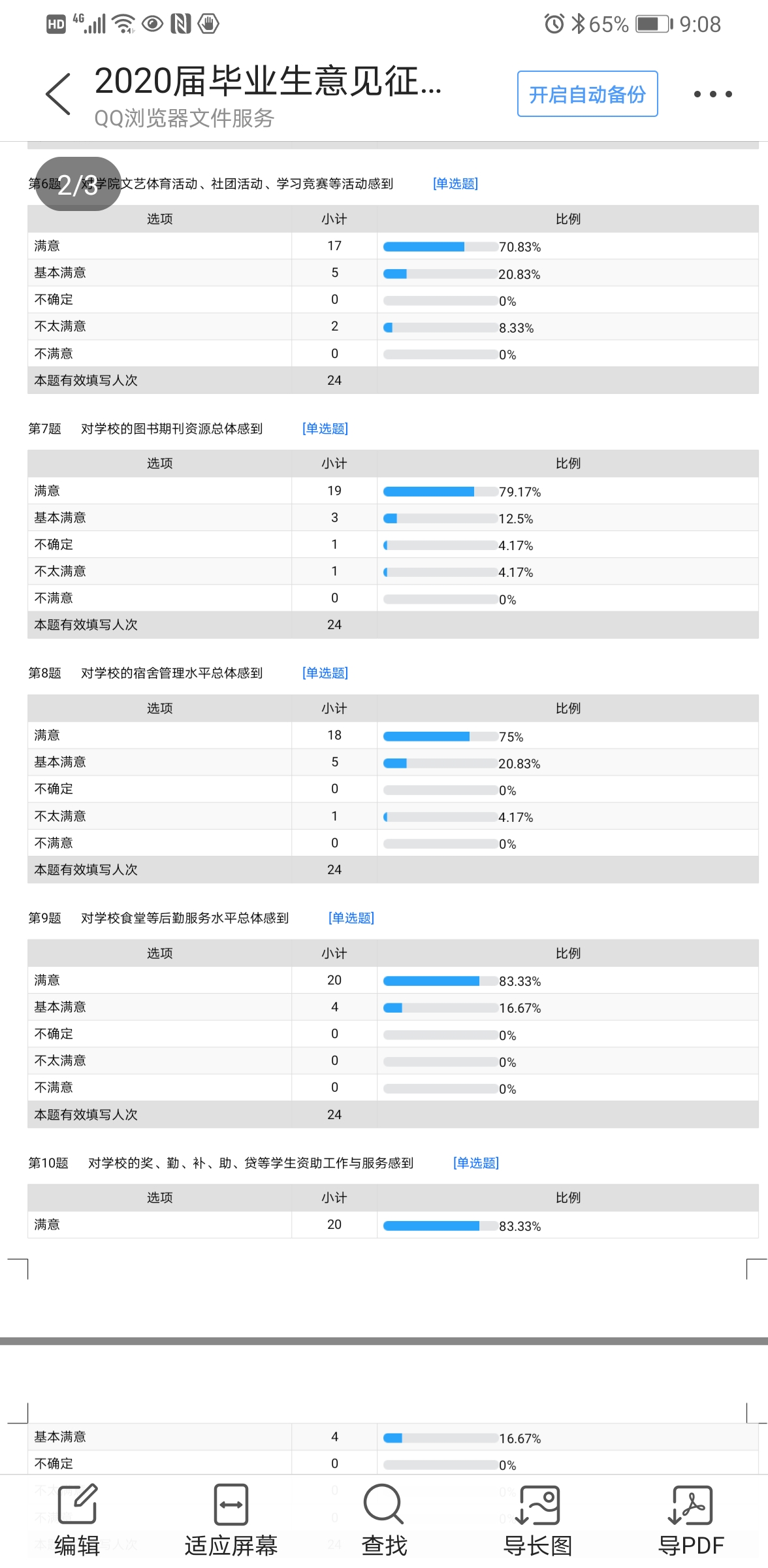Viewport: 768px width, 1568px height.
Task: Tap the Wi-Fi status icon
Action: (123, 24)
